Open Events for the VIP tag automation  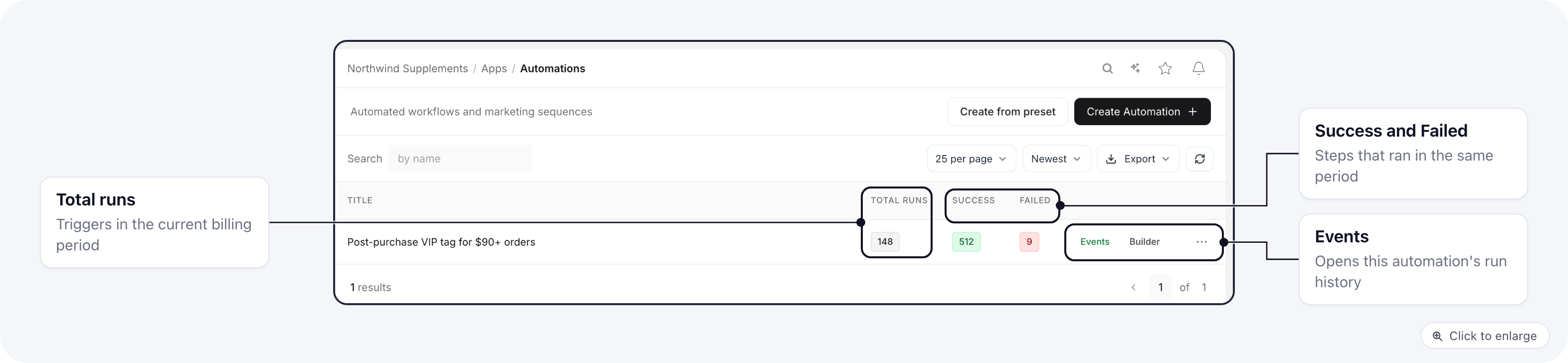[x=1094, y=242]
